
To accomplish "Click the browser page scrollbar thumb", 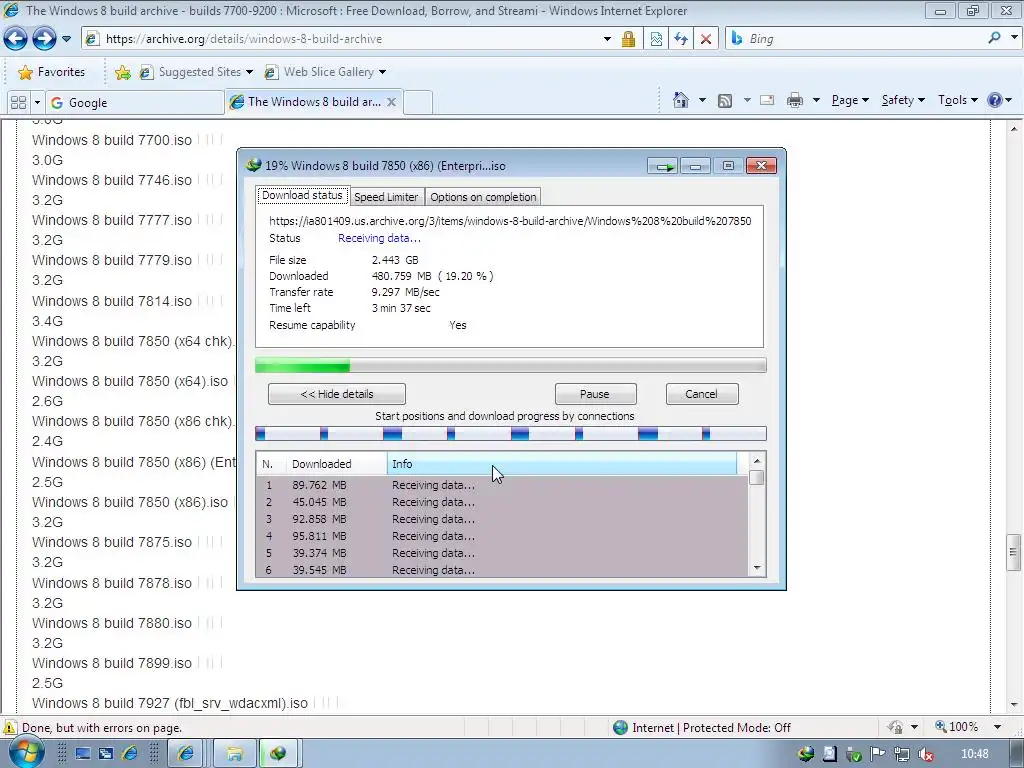I will click(1013, 552).
